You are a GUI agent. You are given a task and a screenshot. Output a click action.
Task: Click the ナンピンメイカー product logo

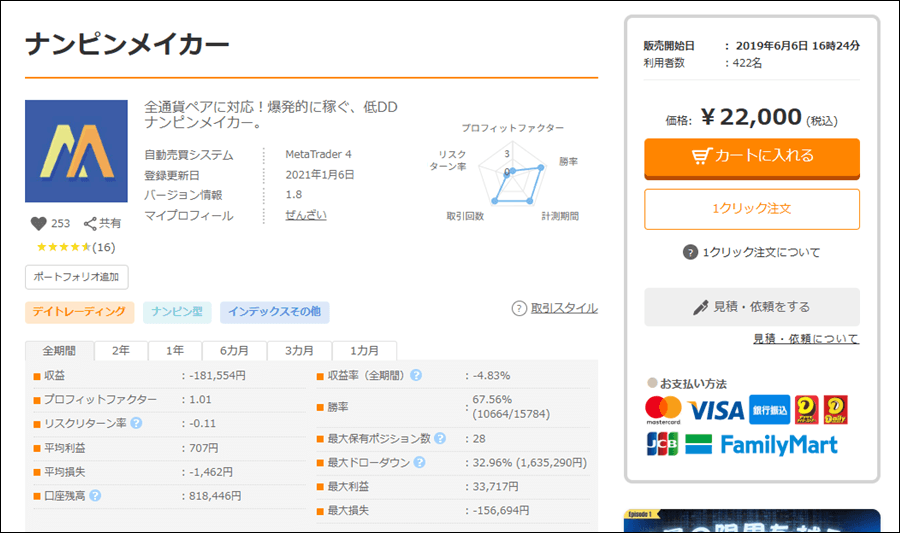[76, 152]
